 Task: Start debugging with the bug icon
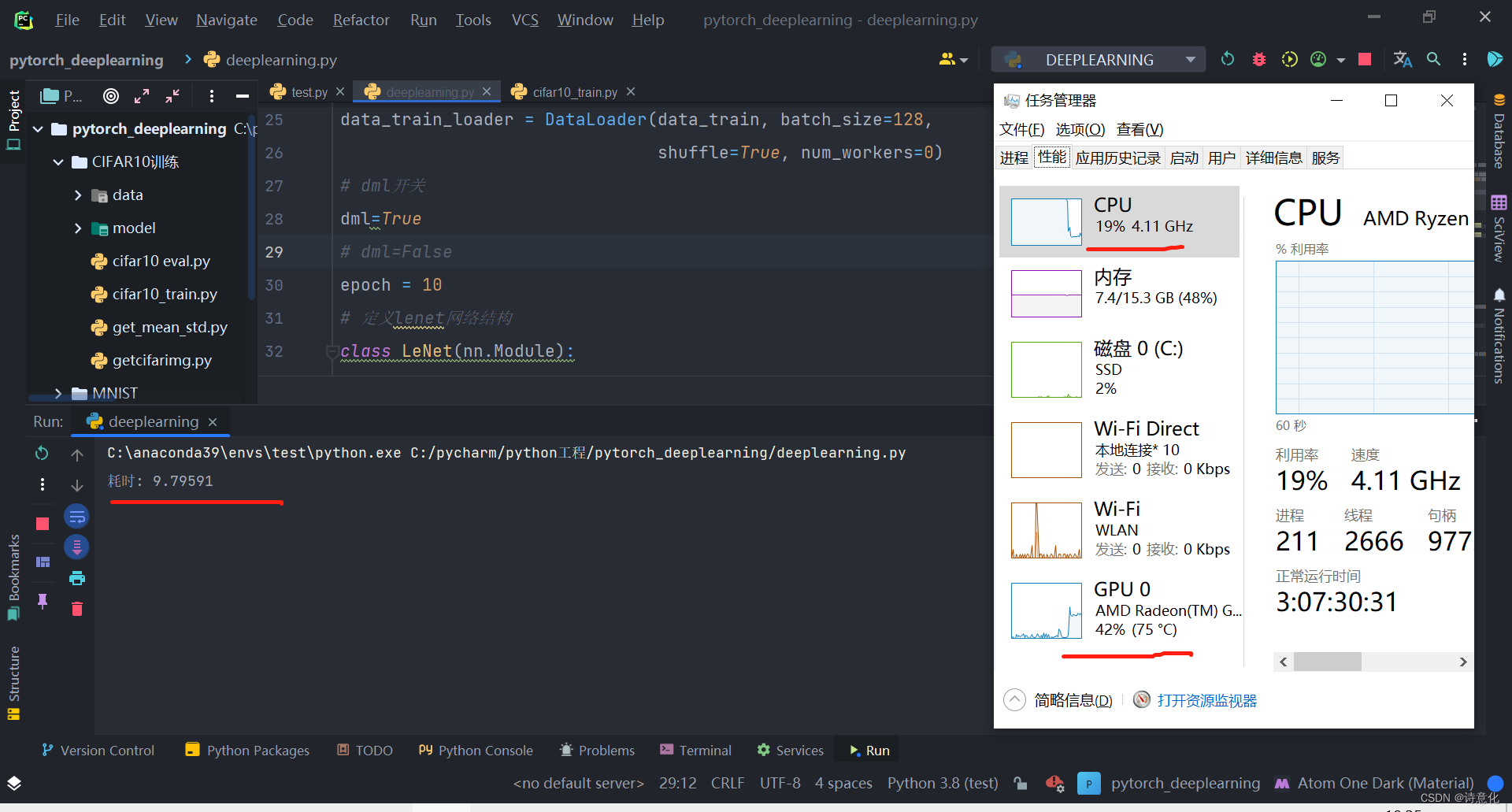(x=1258, y=59)
